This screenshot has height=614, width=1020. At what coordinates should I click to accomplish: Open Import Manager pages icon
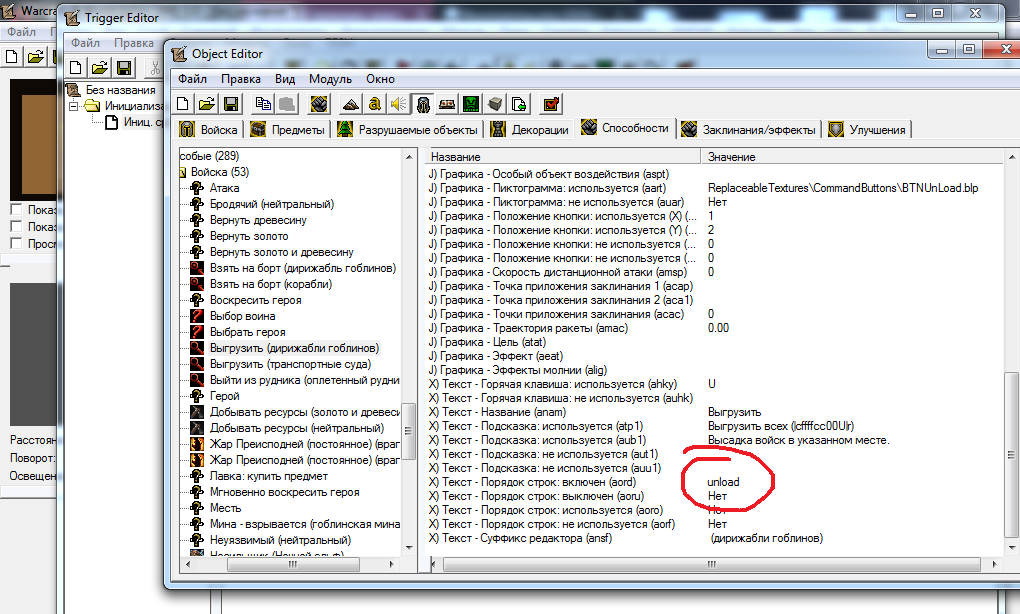click(519, 104)
